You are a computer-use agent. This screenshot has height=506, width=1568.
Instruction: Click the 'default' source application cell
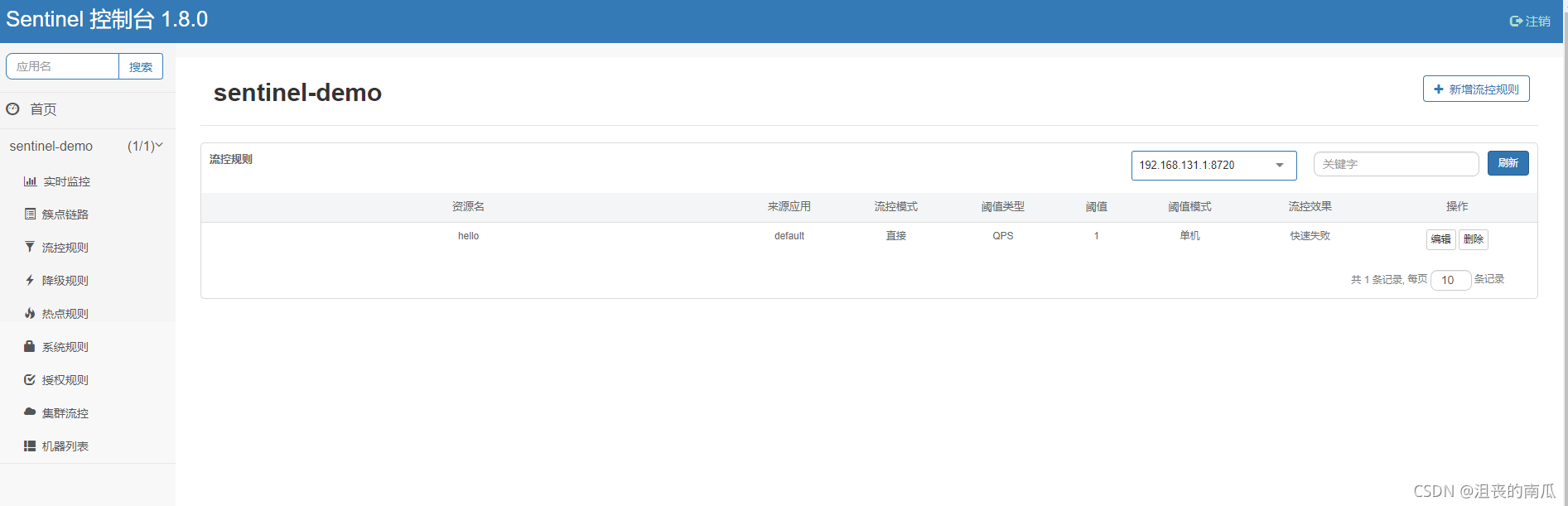point(789,236)
